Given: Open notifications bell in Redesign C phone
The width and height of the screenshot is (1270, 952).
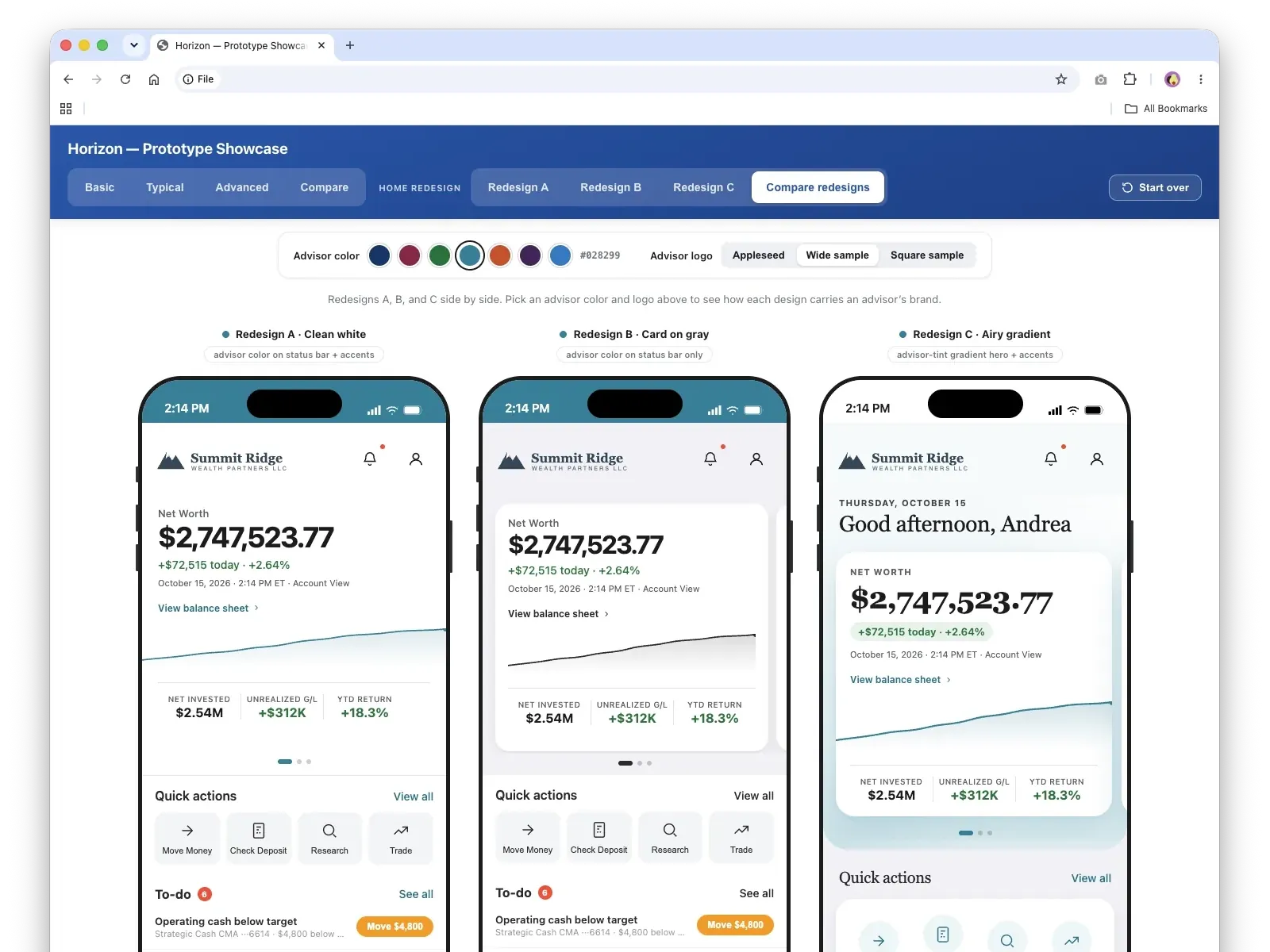Looking at the screenshot, I should (x=1051, y=459).
